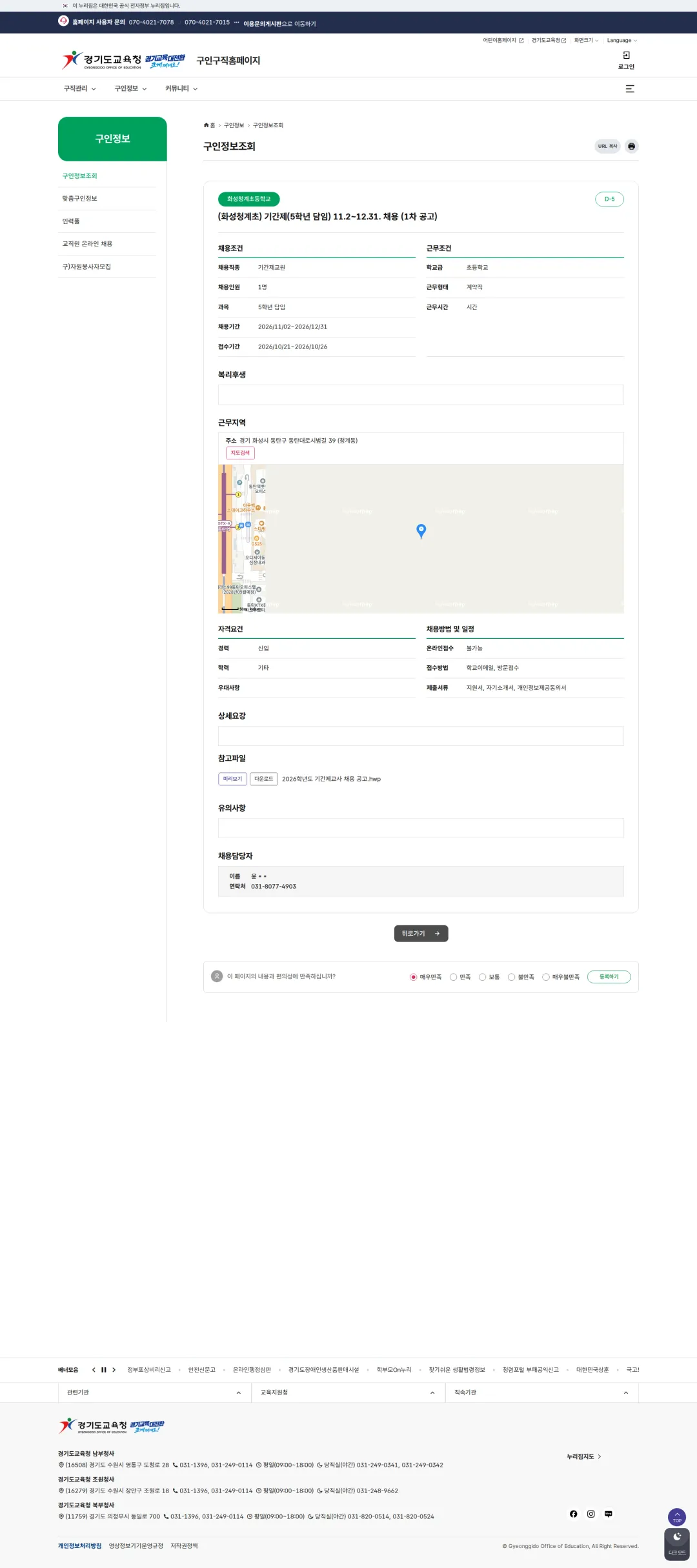697x1568 pixels.
Task: Open the hamburger full menu icon
Action: 630,89
